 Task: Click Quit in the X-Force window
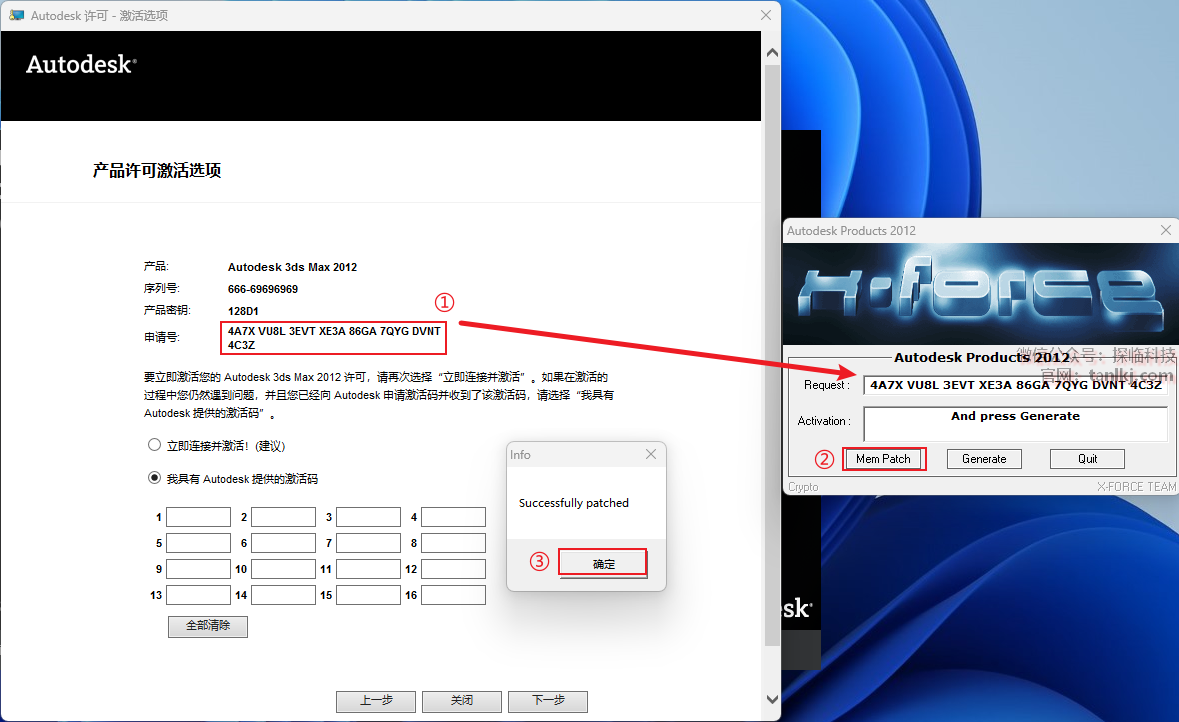coord(1087,459)
